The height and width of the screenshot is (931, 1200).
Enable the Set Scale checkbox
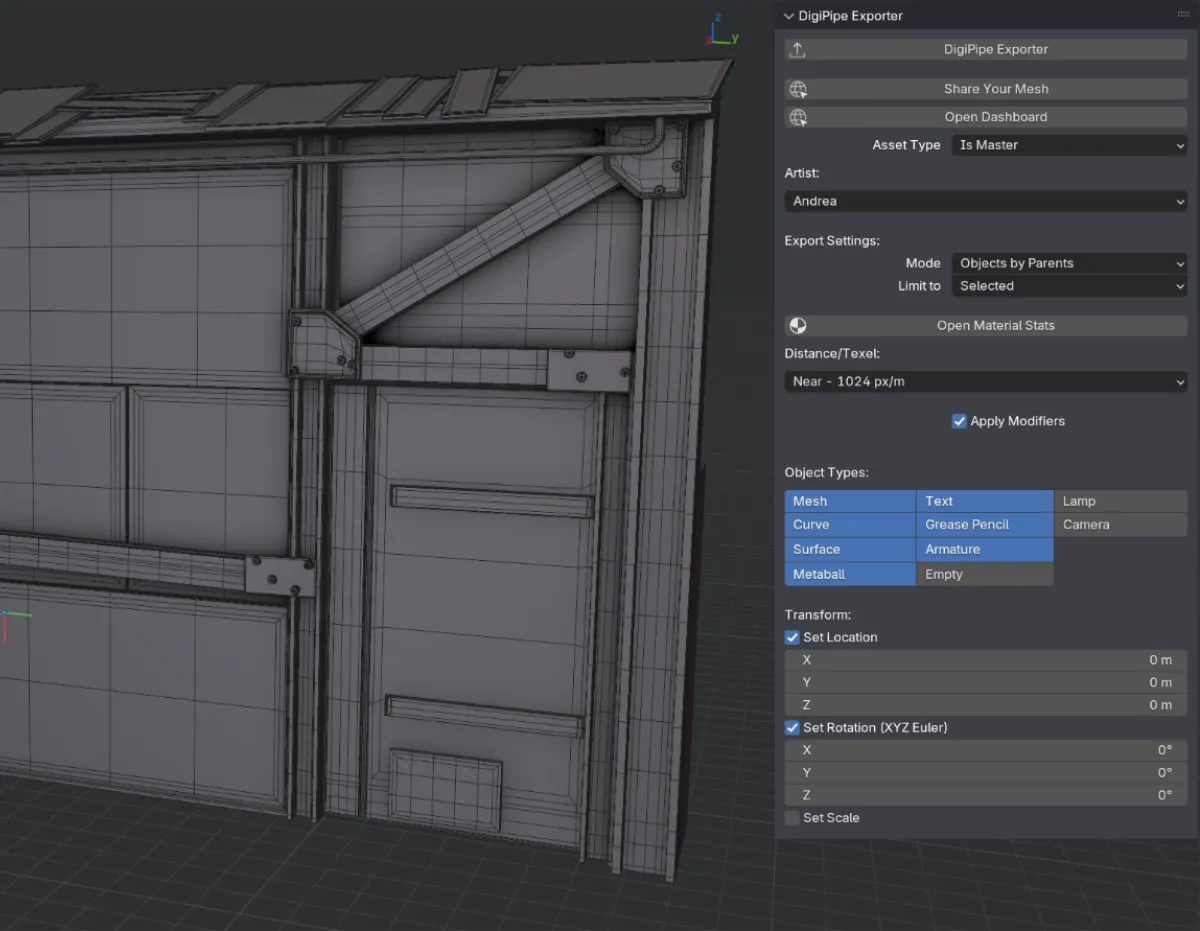[x=792, y=818]
